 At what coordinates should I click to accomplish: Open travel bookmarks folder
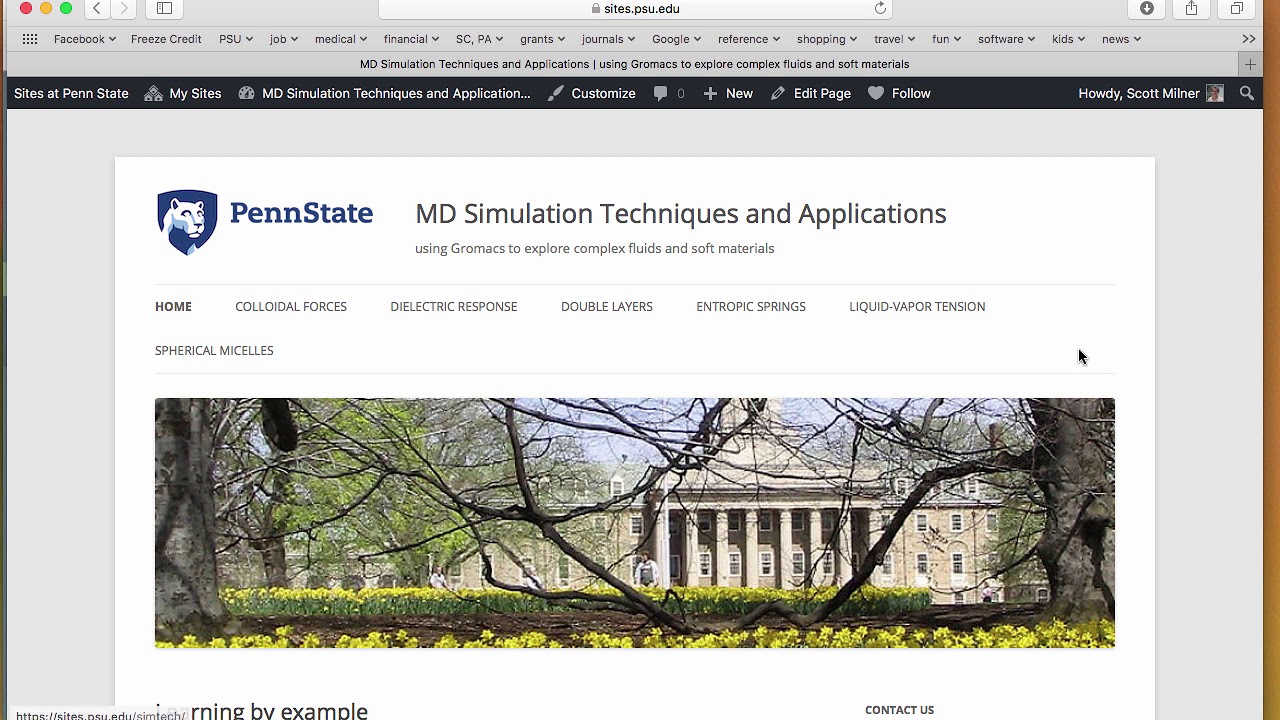click(894, 39)
